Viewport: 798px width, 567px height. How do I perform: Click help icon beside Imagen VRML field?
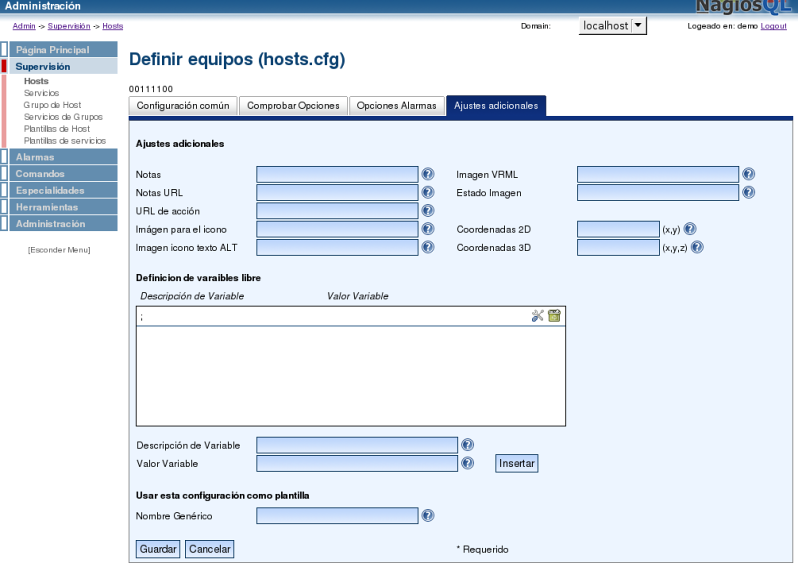tap(748, 174)
